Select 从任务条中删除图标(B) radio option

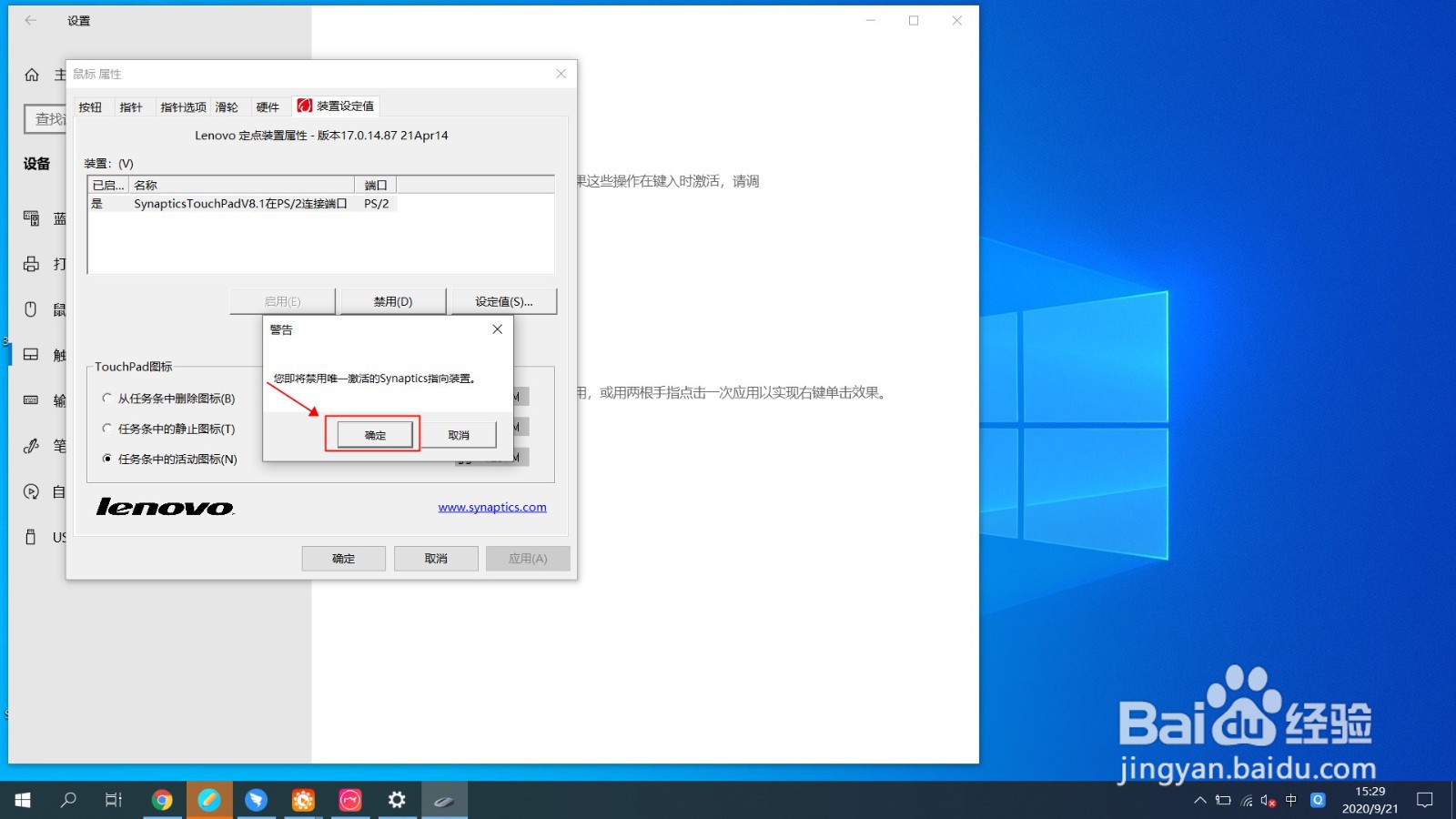pos(168,399)
